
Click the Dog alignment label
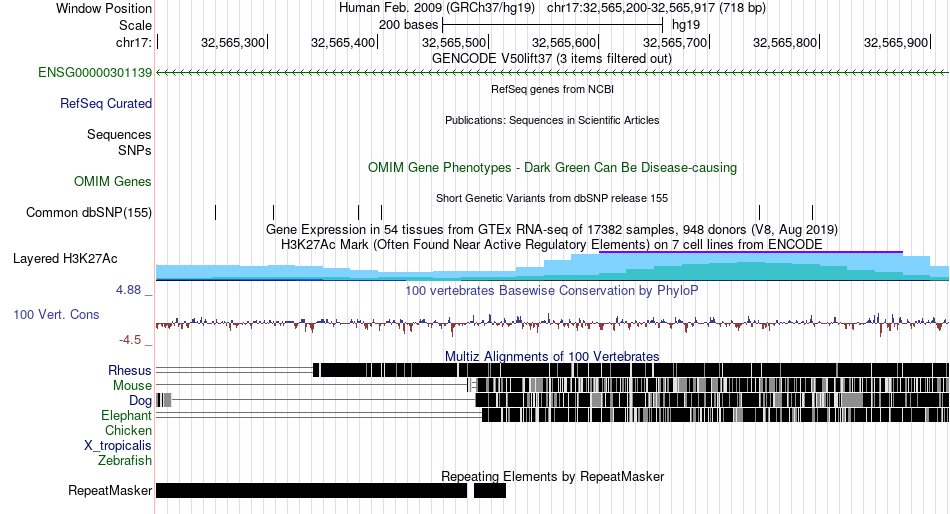140,401
